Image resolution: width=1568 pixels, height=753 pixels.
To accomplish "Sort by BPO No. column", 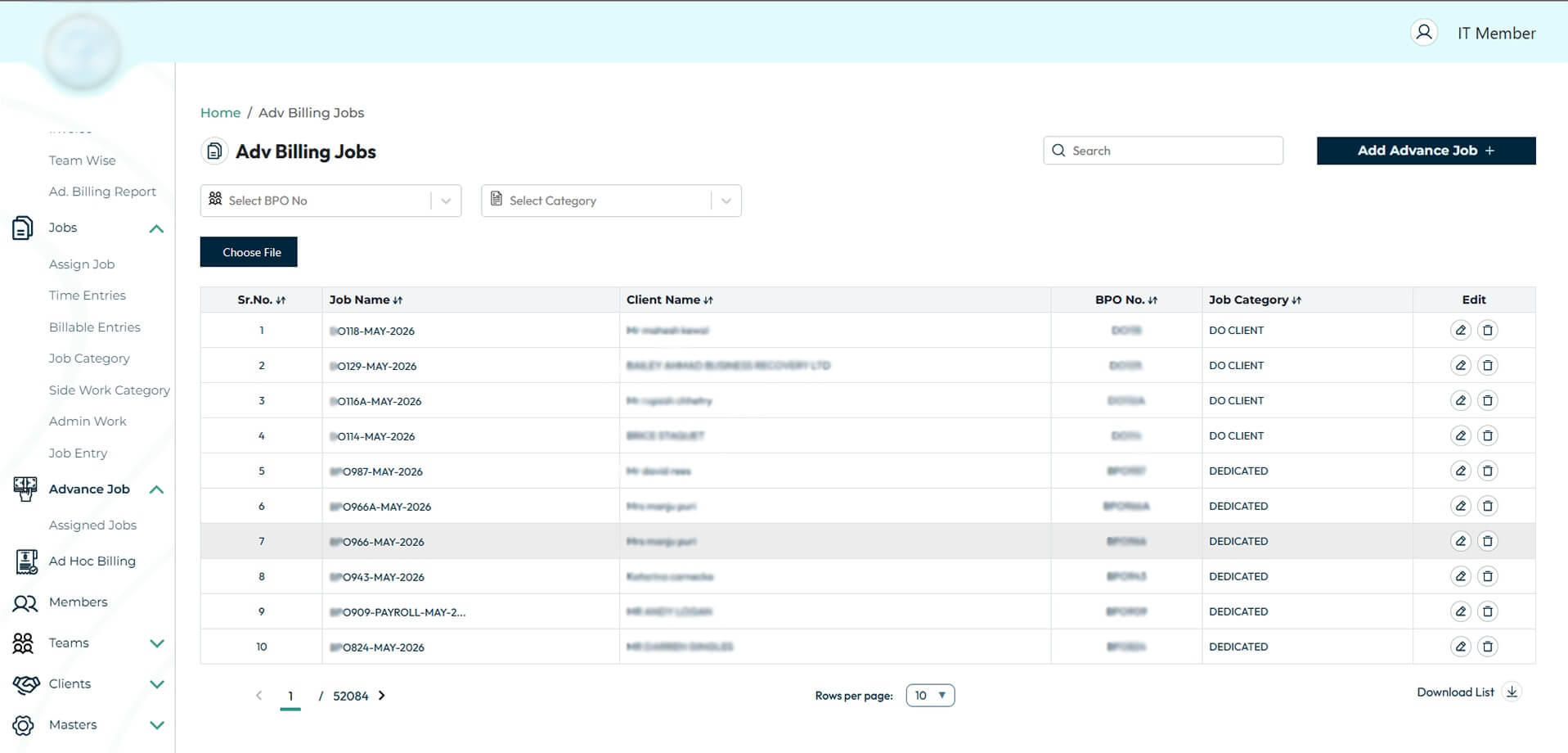I will point(1152,300).
